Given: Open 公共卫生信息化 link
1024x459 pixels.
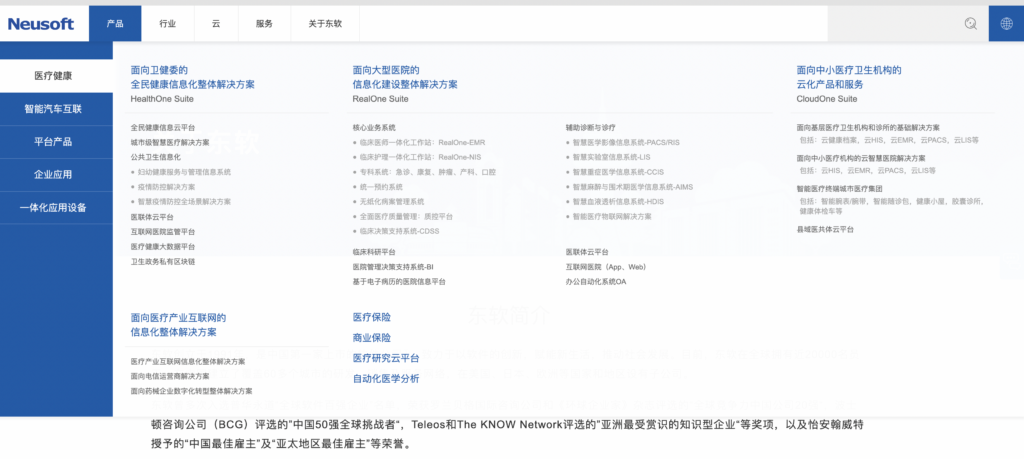Looking at the screenshot, I should point(155,157).
